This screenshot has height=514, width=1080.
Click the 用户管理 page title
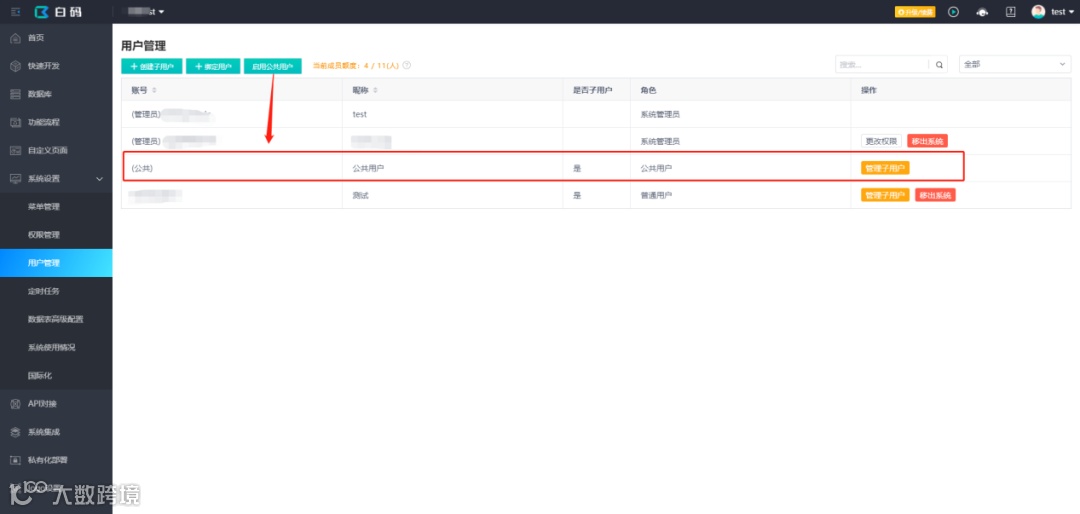[143, 45]
